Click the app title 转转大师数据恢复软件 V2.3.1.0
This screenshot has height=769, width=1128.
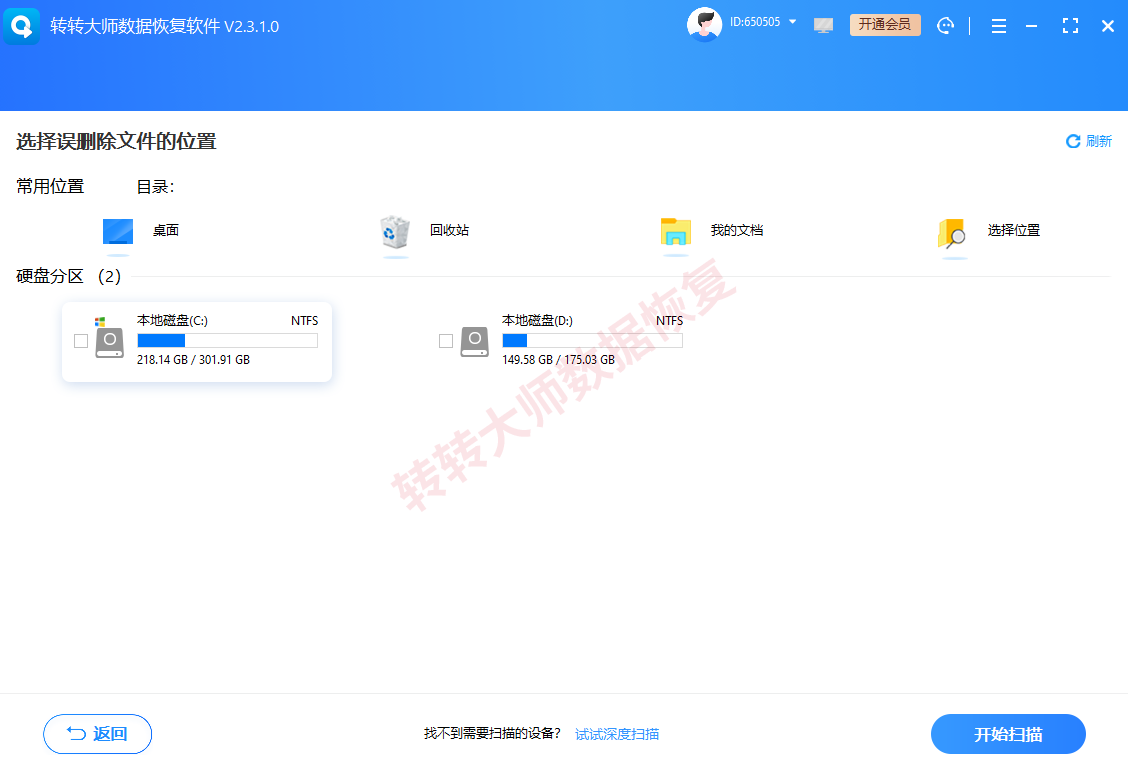click(164, 26)
